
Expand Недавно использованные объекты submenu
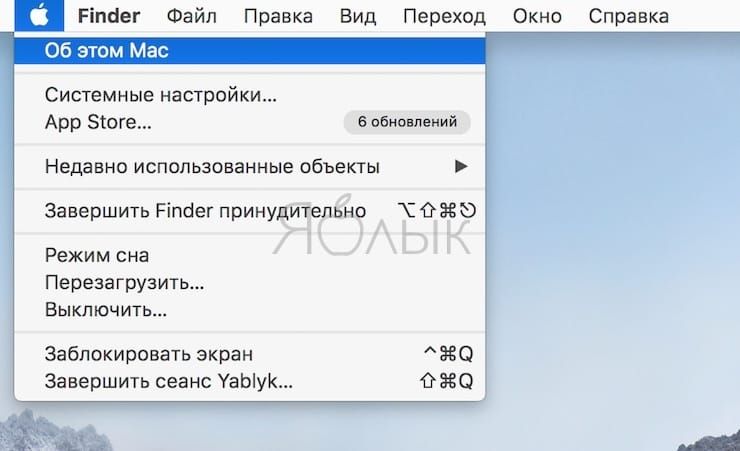pyautogui.click(x=250, y=167)
